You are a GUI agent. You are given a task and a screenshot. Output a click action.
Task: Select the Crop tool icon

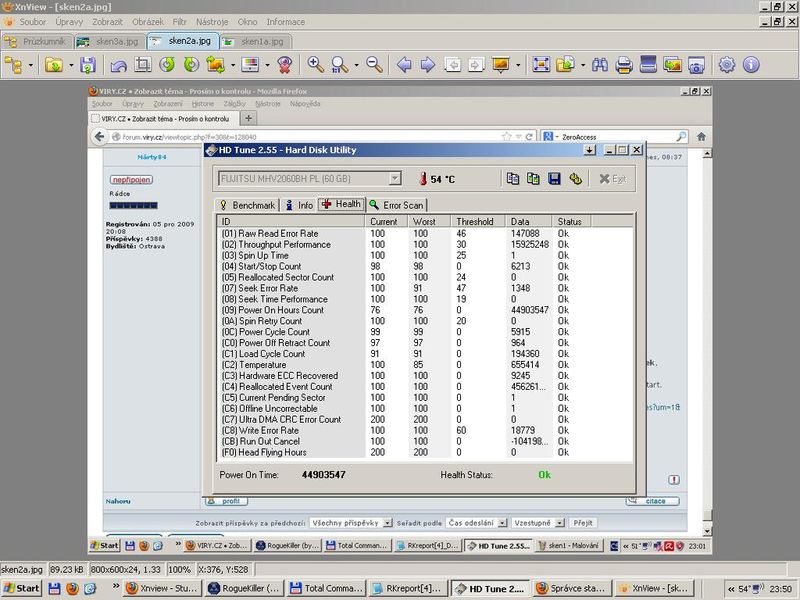[143, 65]
